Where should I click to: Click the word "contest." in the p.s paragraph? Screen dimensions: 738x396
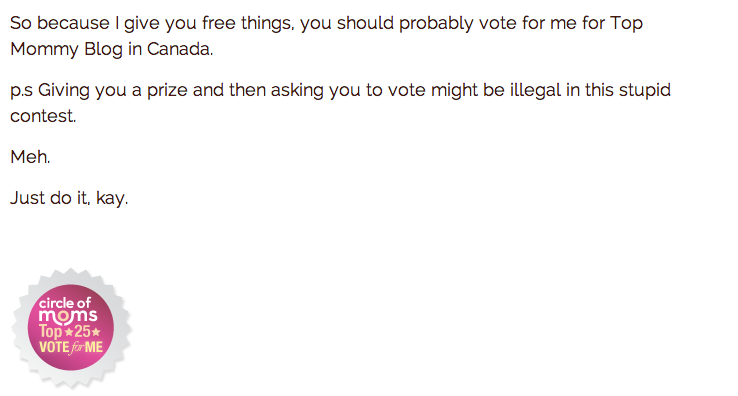pos(43,116)
